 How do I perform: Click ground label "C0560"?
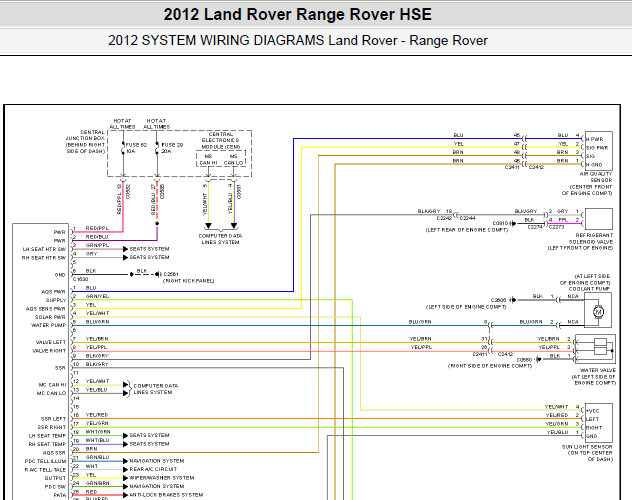click(524, 360)
